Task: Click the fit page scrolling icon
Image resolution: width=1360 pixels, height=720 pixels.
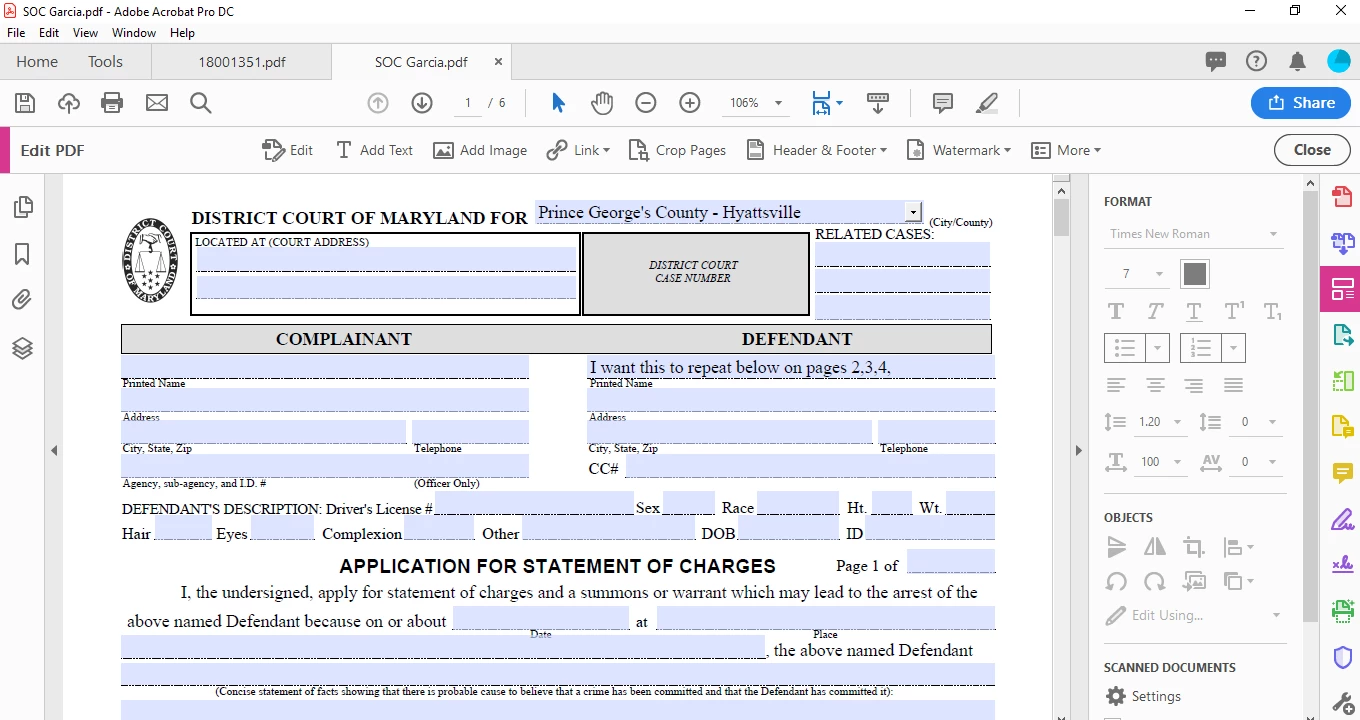Action: tap(821, 103)
